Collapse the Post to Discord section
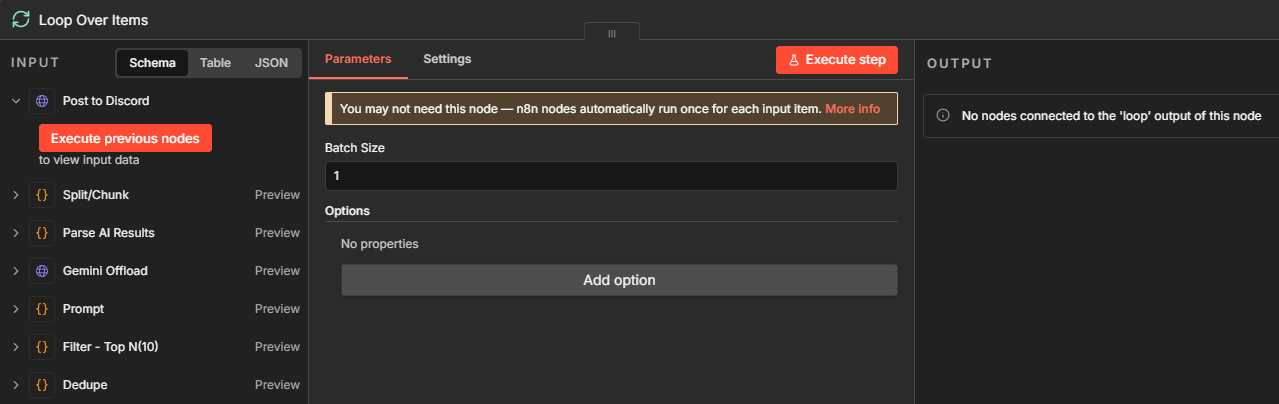This screenshot has width=1279, height=404. [16, 101]
